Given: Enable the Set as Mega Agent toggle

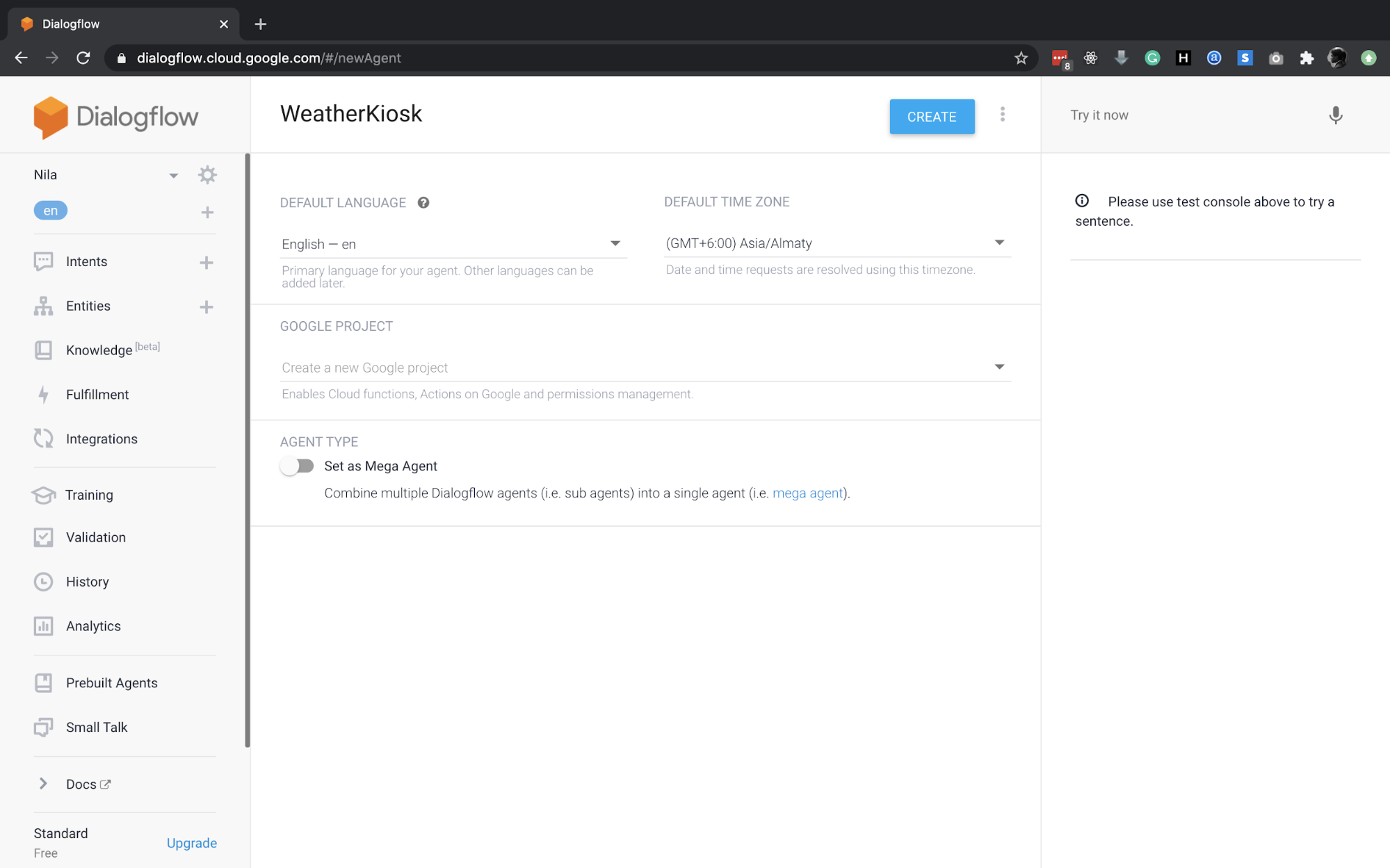Looking at the screenshot, I should pos(298,466).
